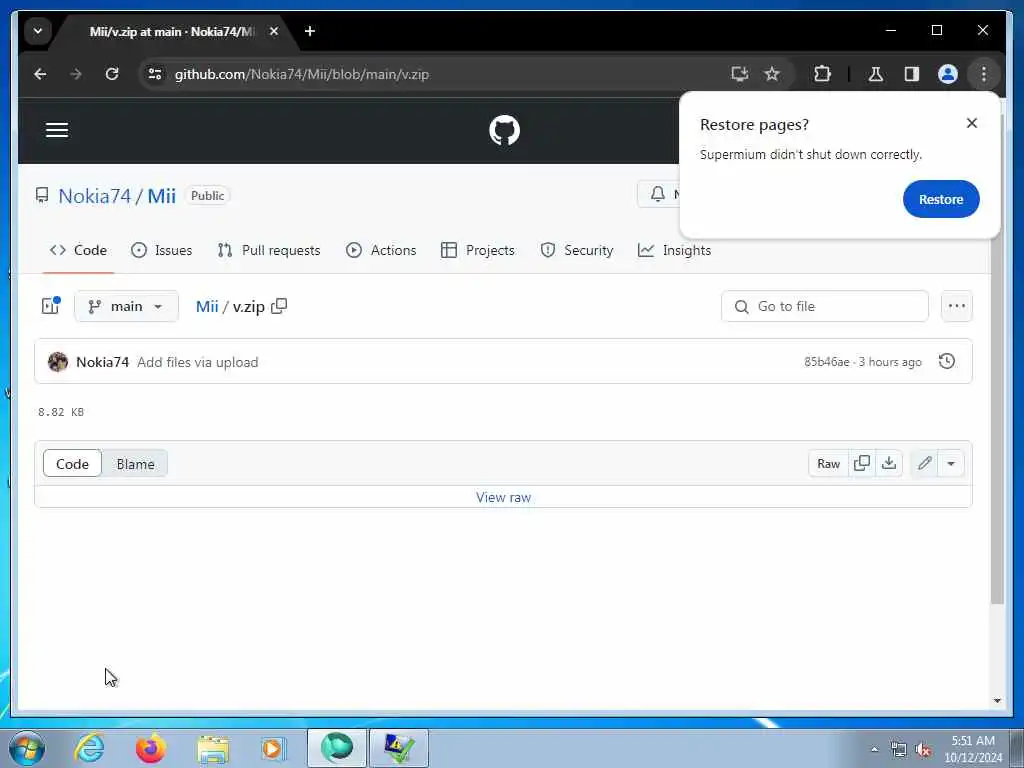Click Nokia74 author name in commit row

(x=103, y=362)
